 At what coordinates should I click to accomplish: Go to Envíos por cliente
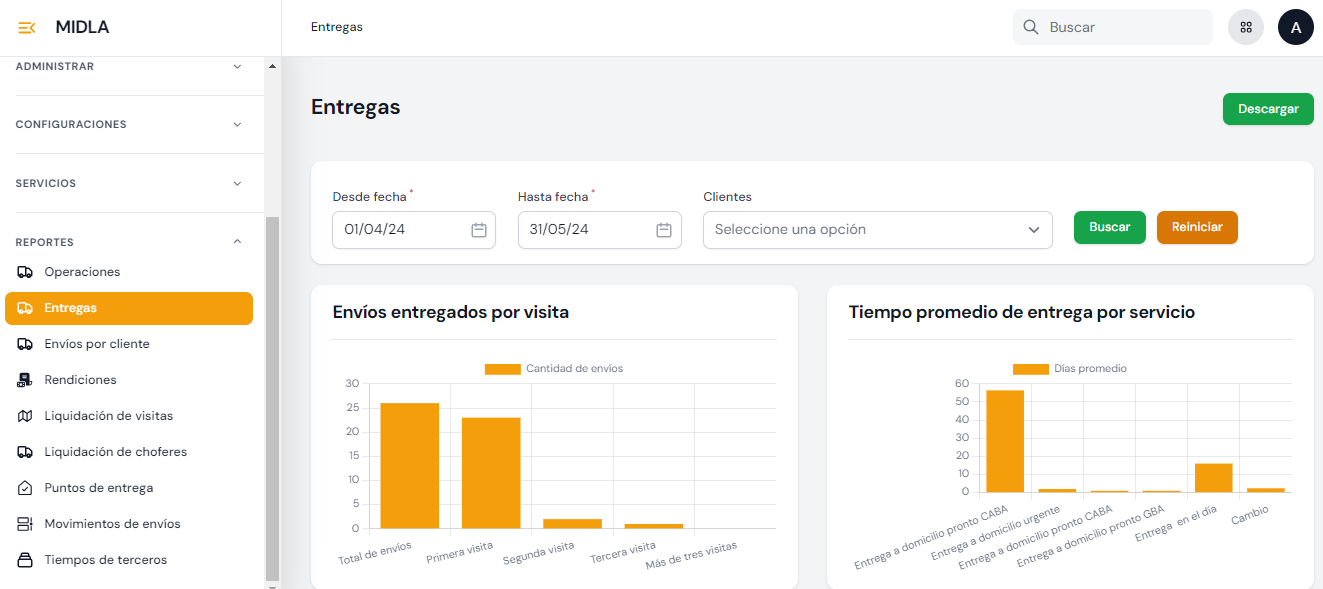pyautogui.click(x=96, y=344)
